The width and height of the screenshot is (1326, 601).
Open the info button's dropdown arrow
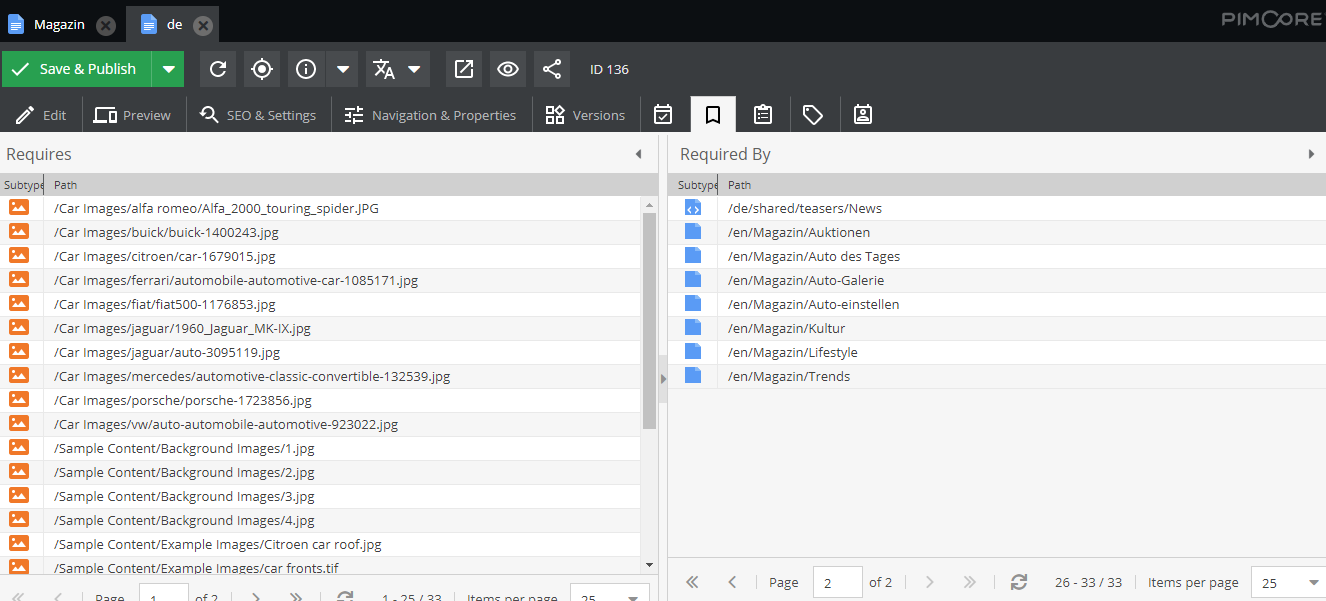[x=343, y=69]
